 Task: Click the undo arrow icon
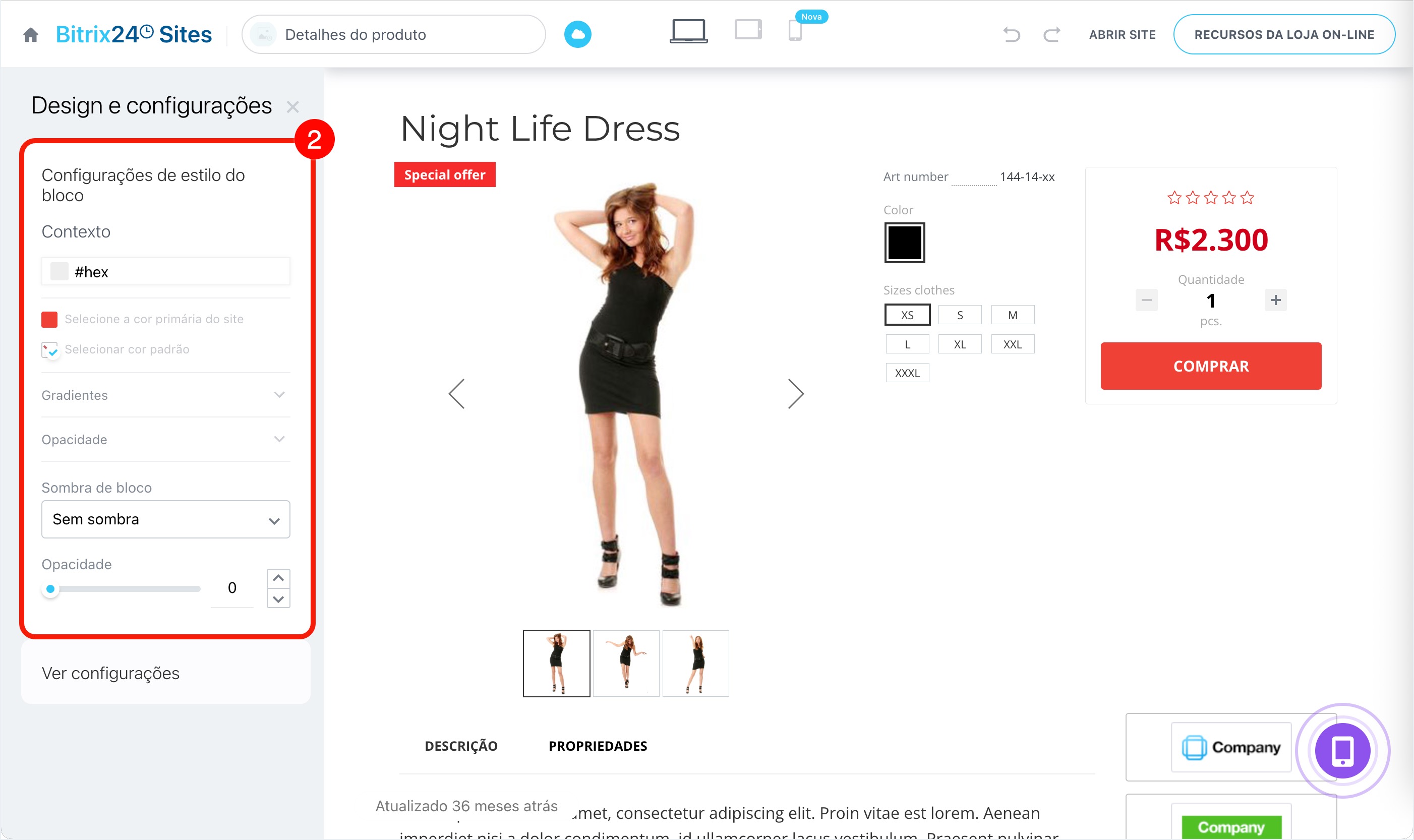[1012, 34]
